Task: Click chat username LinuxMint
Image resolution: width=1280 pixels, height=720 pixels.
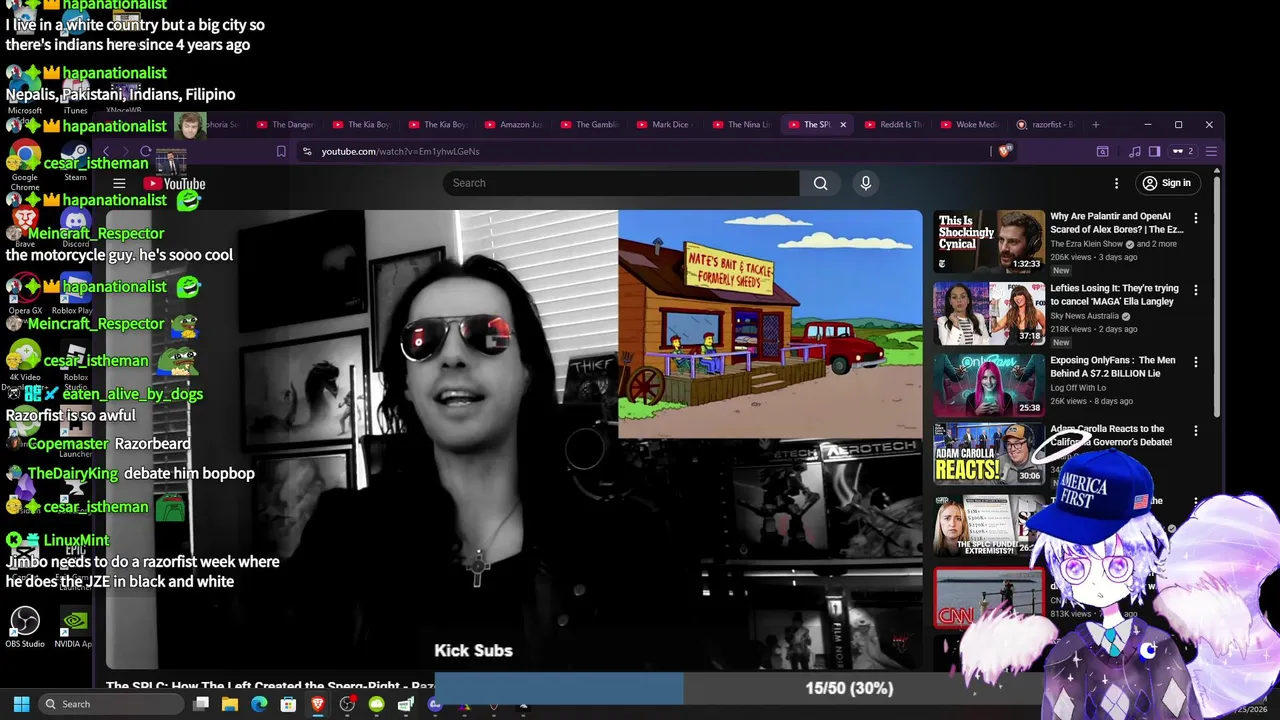Action: click(x=77, y=540)
